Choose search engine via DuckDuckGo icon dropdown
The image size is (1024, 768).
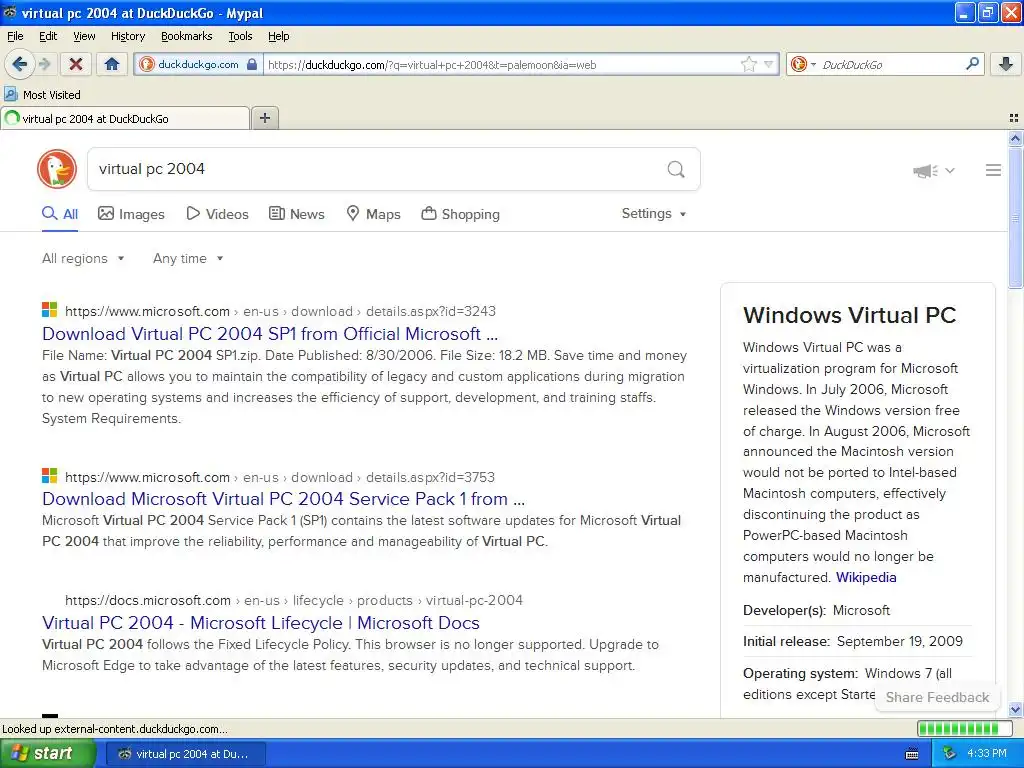coord(803,64)
